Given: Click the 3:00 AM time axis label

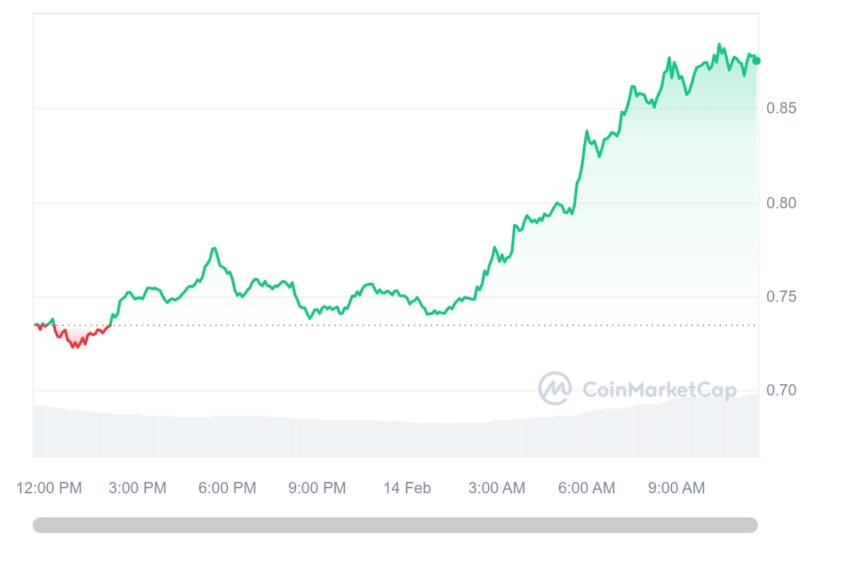Looking at the screenshot, I should [497, 488].
